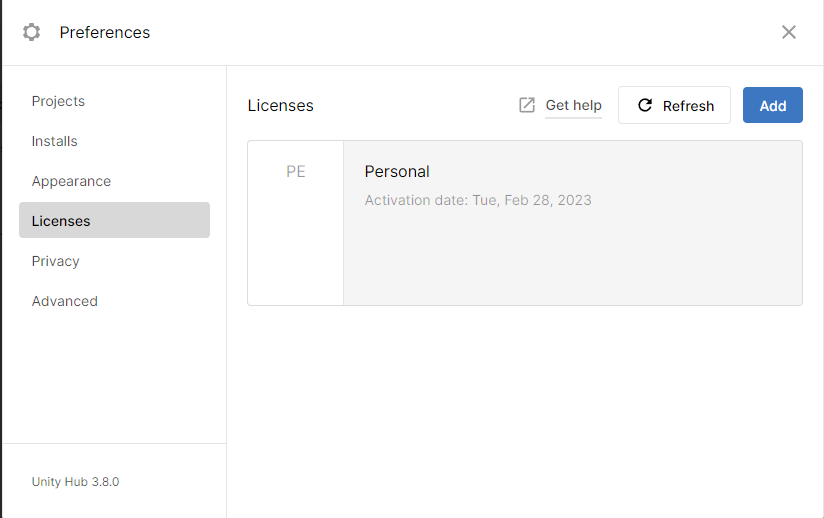Add a new license
824x518 pixels.
click(772, 105)
